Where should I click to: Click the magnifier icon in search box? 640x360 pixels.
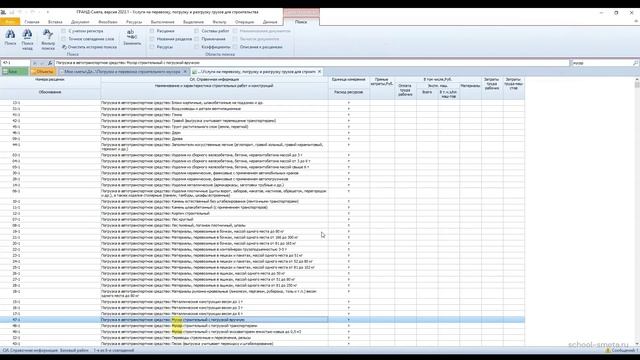coord(636,63)
